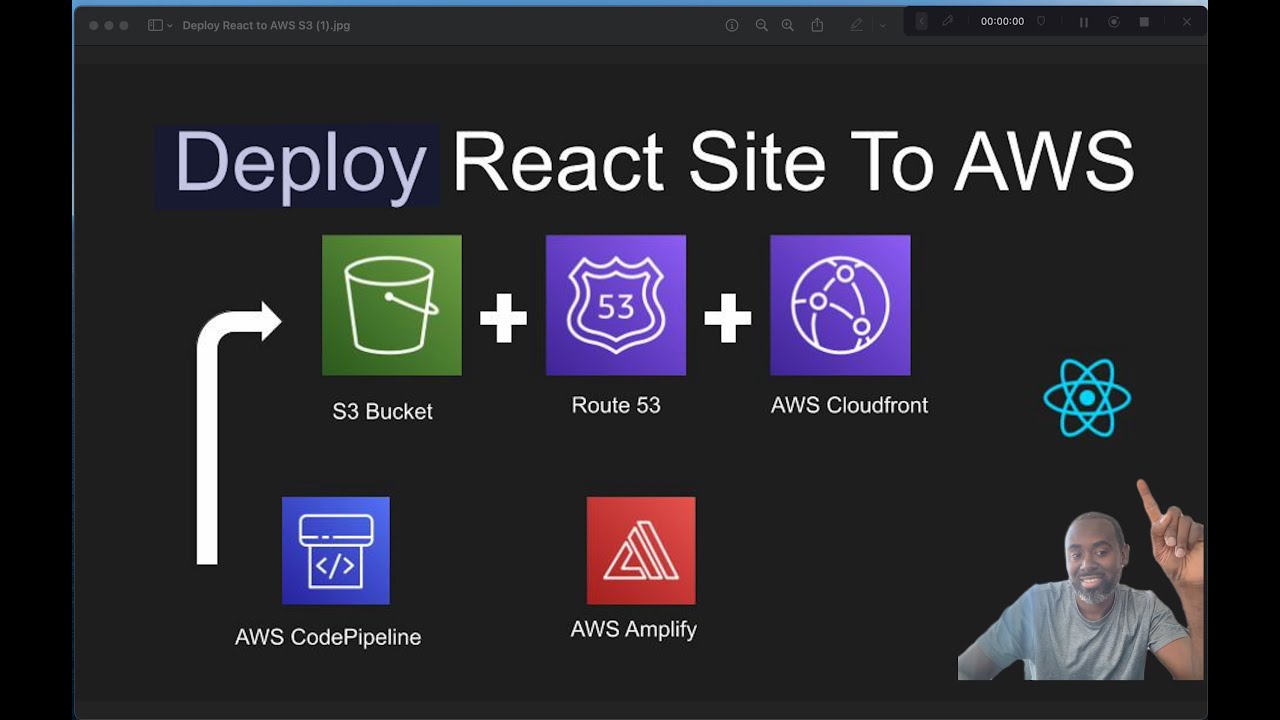The width and height of the screenshot is (1280, 720).
Task: Zoom out of the image
Action: pyautogui.click(x=761, y=25)
